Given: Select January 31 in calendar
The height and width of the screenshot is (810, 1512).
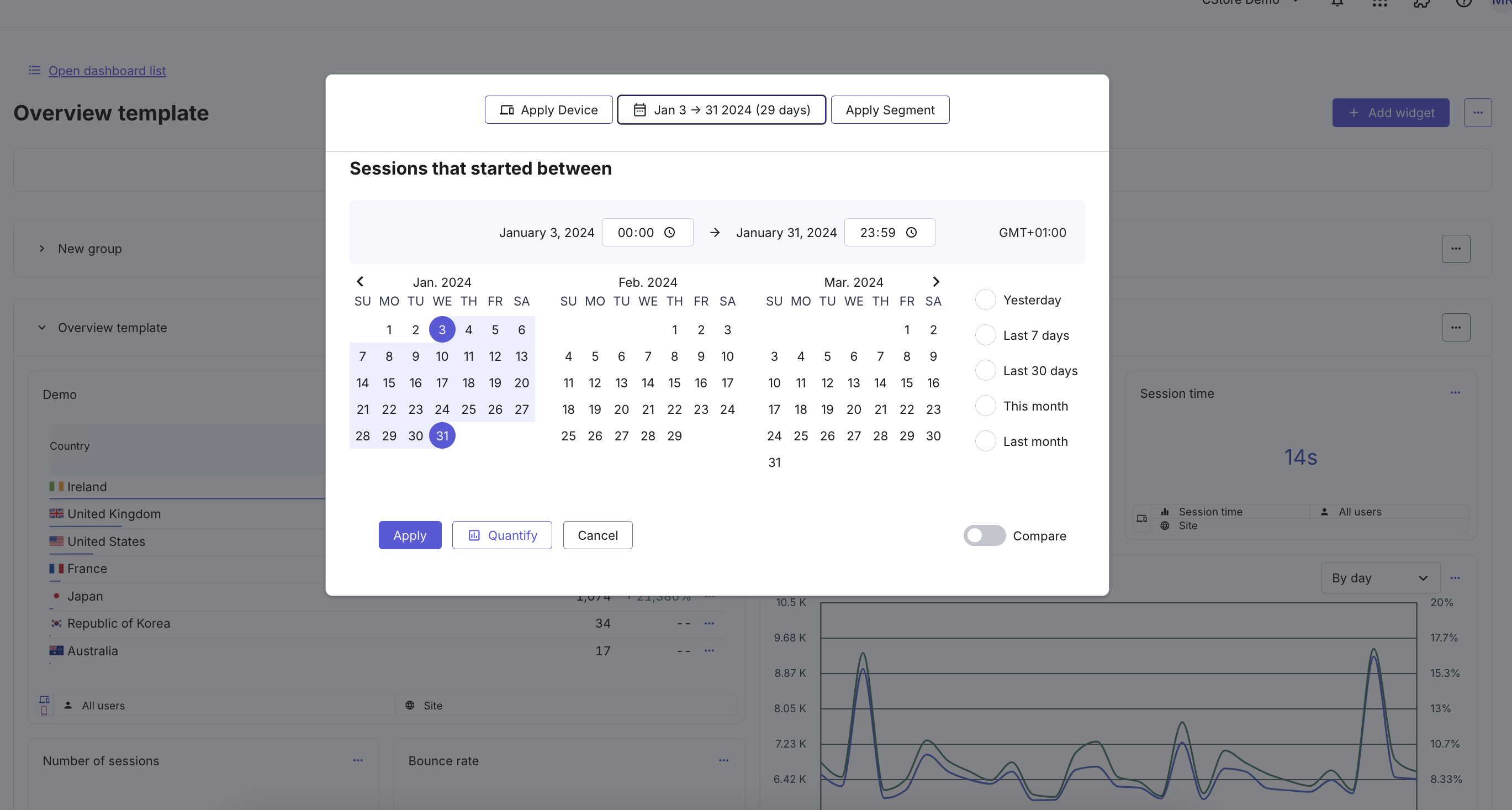Looking at the screenshot, I should pyautogui.click(x=442, y=436).
